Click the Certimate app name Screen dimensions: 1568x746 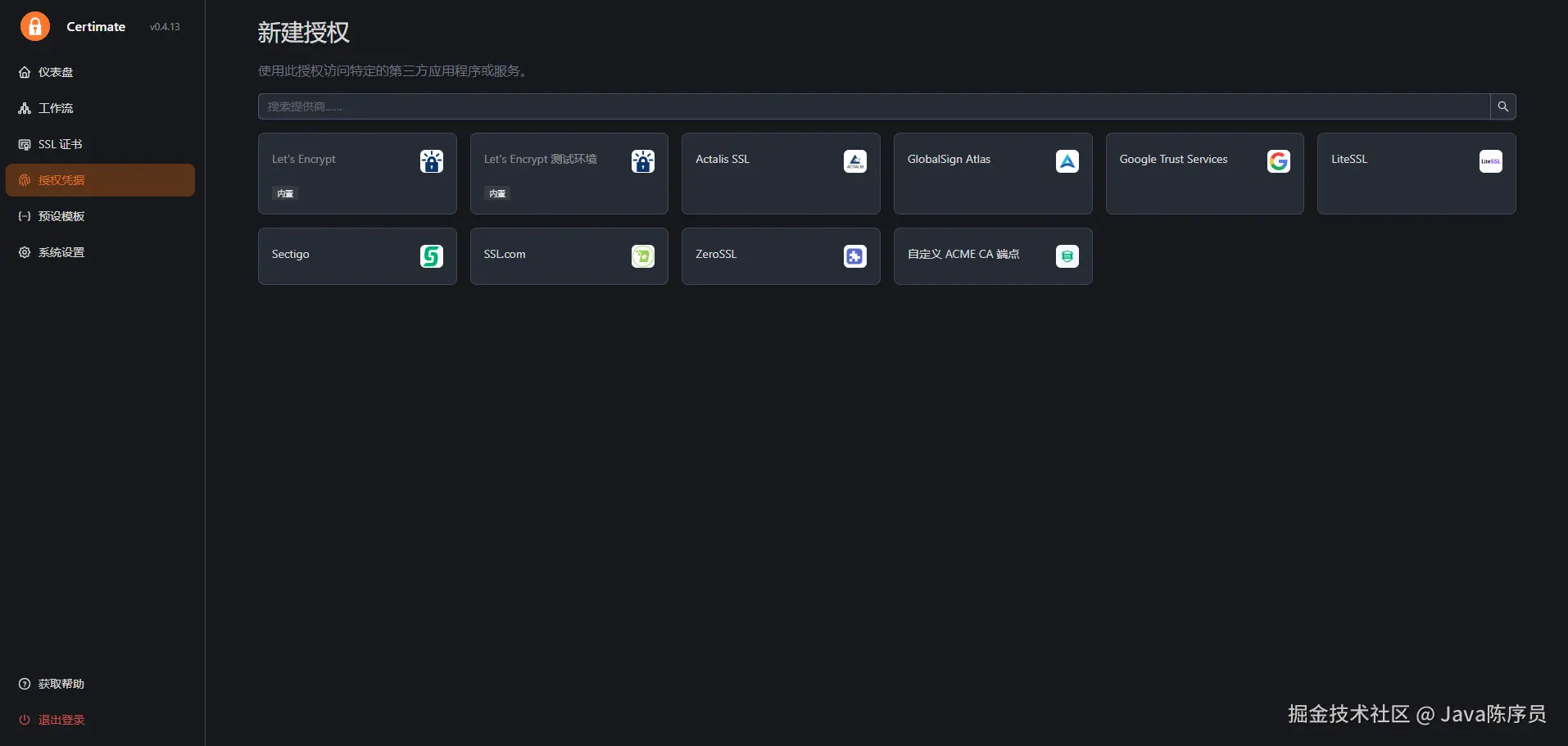[96, 26]
